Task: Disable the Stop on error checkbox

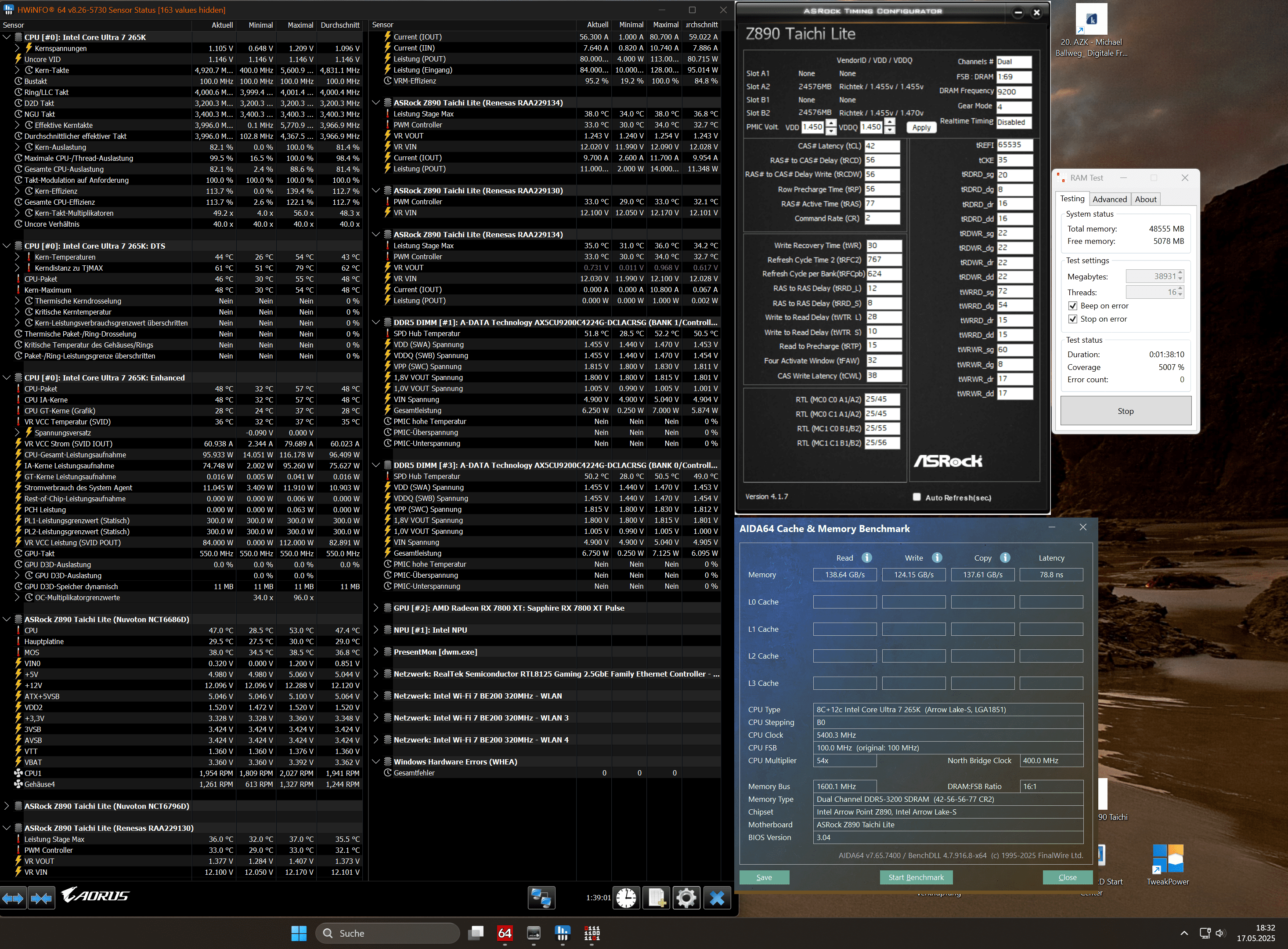Action: (1073, 319)
